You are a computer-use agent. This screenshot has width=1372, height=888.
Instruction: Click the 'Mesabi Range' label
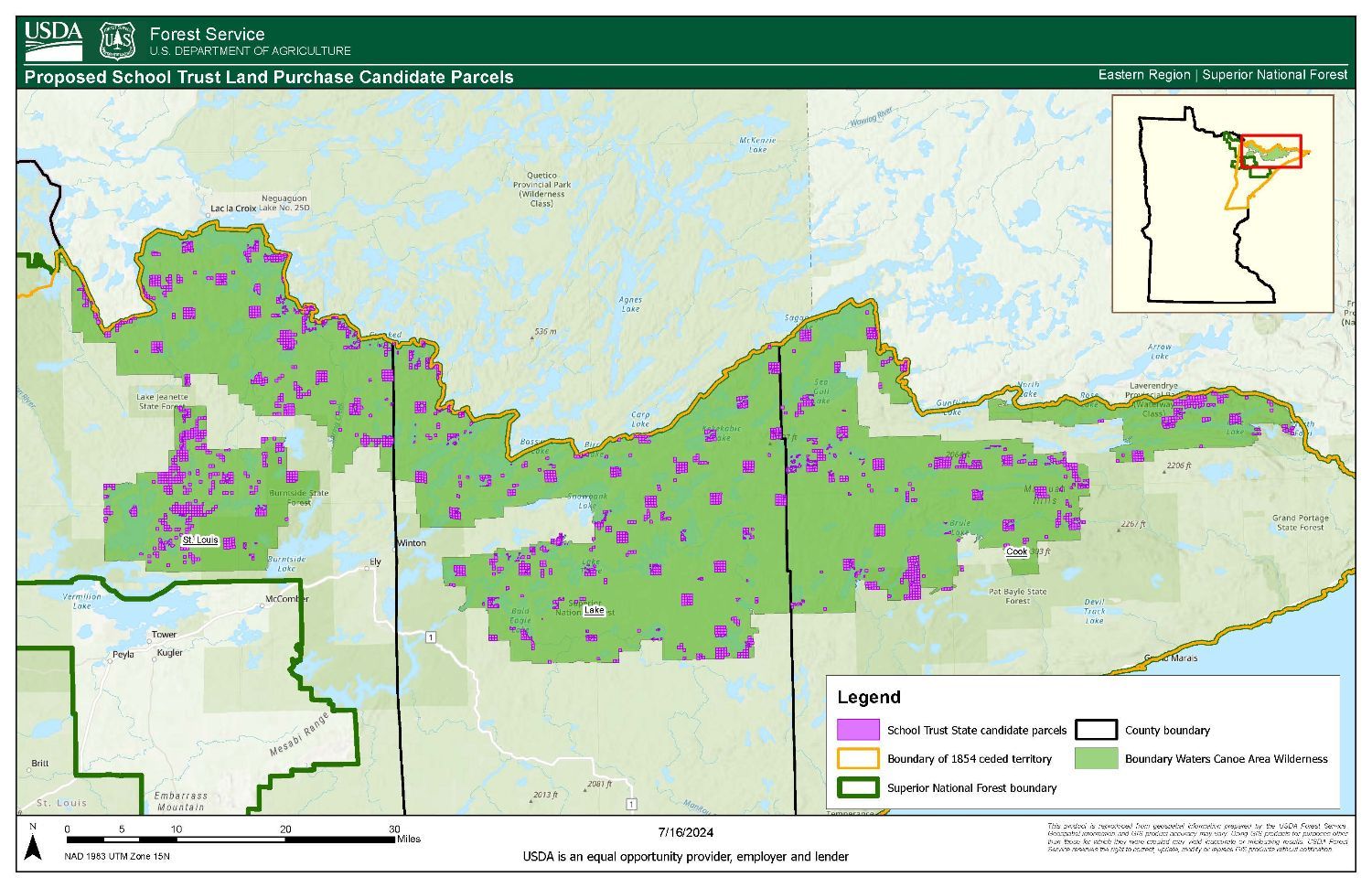[x=299, y=733]
